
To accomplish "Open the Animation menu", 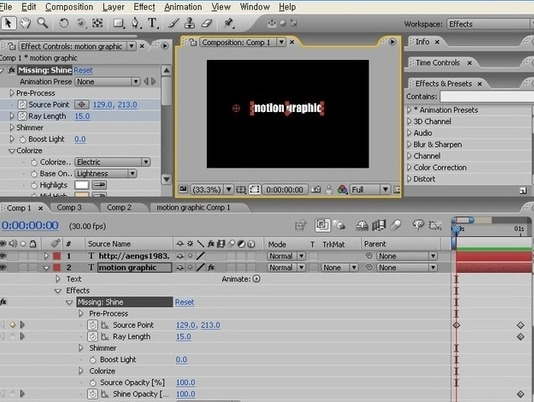I will (183, 7).
